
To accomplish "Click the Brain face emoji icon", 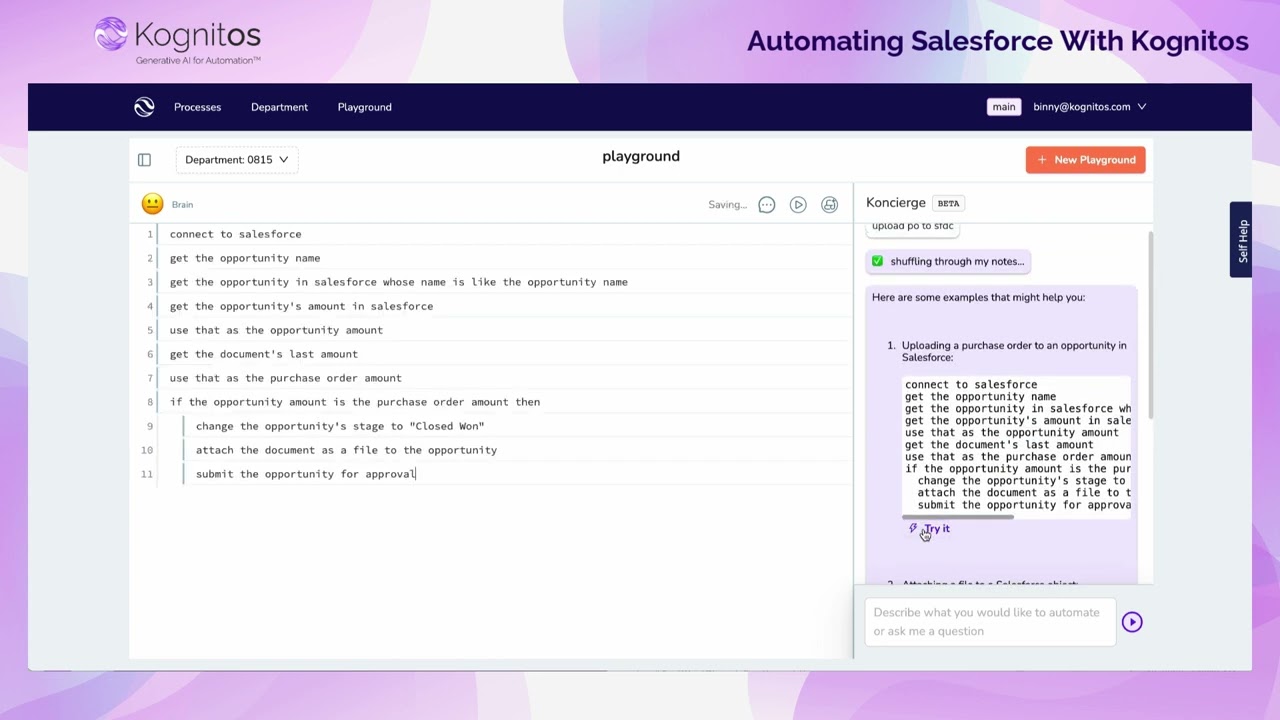I will pos(152,204).
